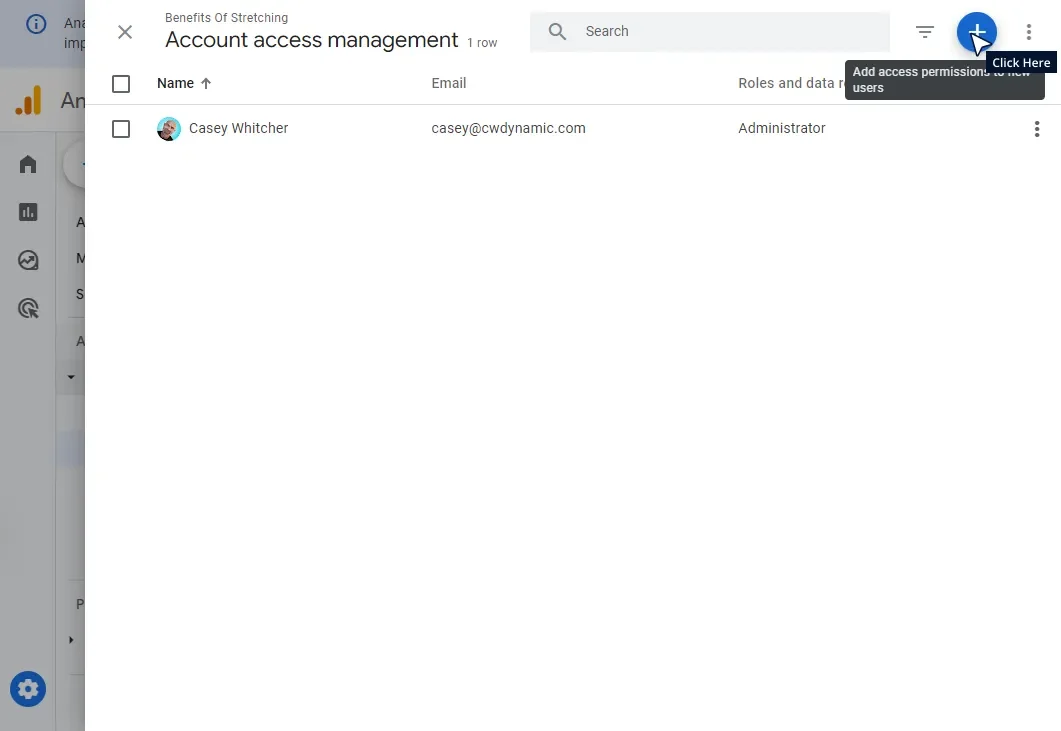Image resolution: width=1061 pixels, height=731 pixels.
Task: Open the Home section in the sidebar
Action: [x=27, y=164]
